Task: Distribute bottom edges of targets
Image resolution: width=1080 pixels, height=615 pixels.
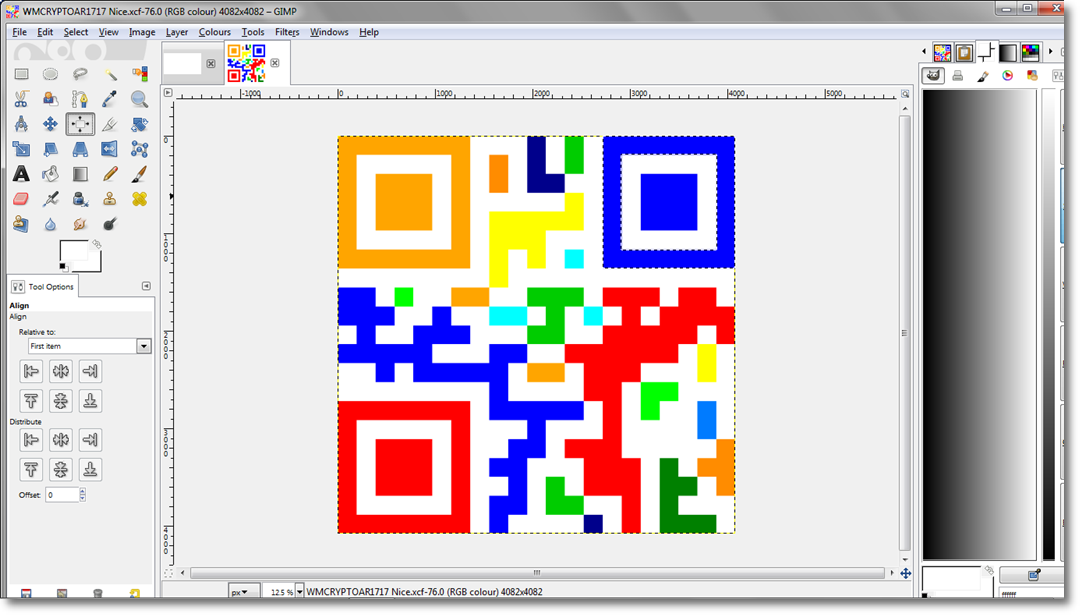Action: 90,470
